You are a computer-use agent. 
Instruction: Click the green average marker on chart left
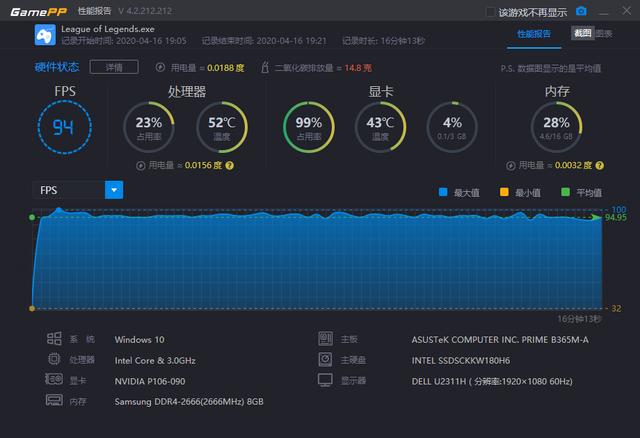[32, 217]
